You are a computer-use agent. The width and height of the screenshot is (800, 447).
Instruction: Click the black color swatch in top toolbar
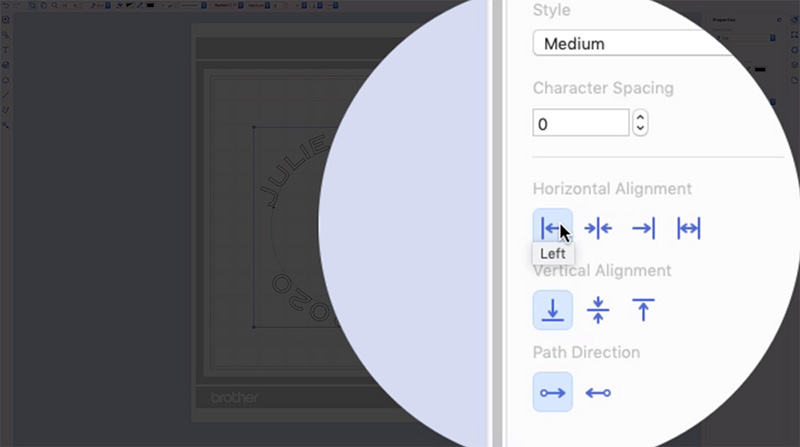point(150,5)
